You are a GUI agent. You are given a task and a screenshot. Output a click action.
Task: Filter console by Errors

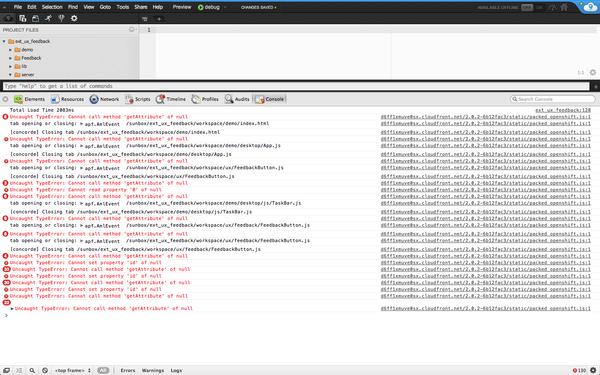128,370
